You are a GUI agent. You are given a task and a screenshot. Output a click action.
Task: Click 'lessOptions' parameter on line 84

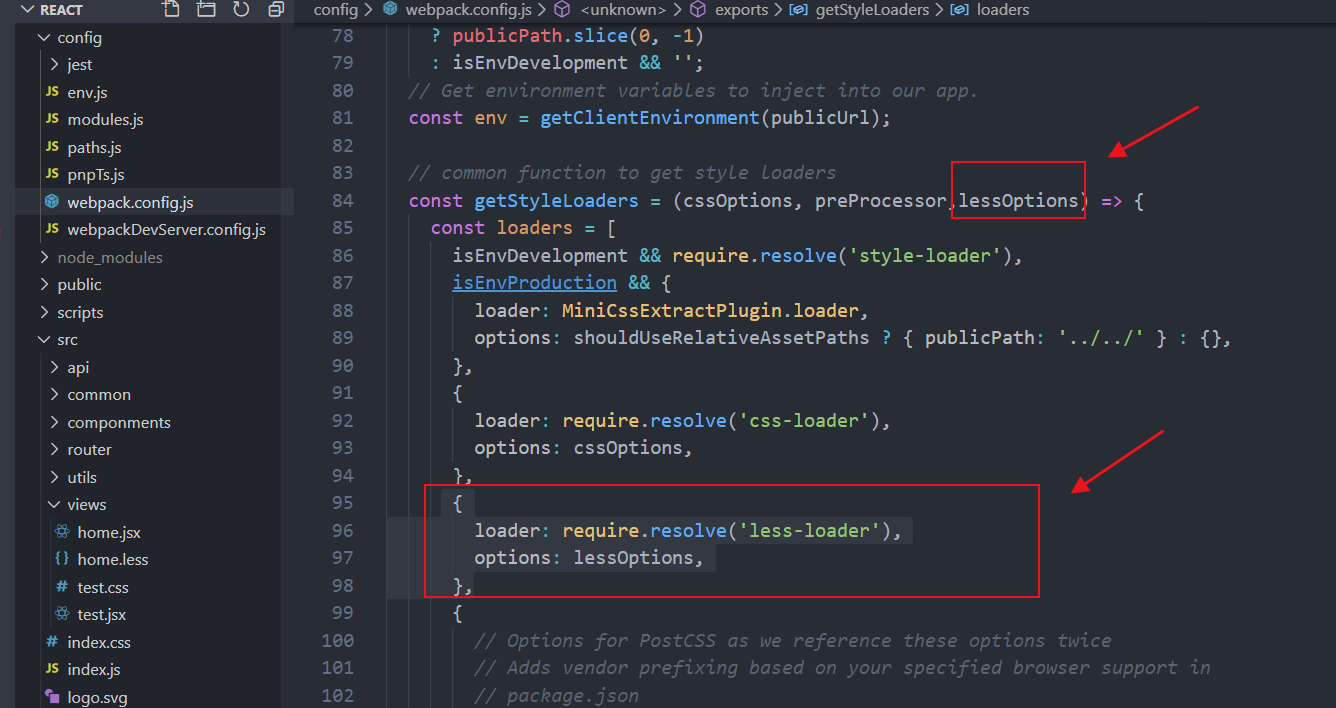pyautogui.click(x=1018, y=201)
